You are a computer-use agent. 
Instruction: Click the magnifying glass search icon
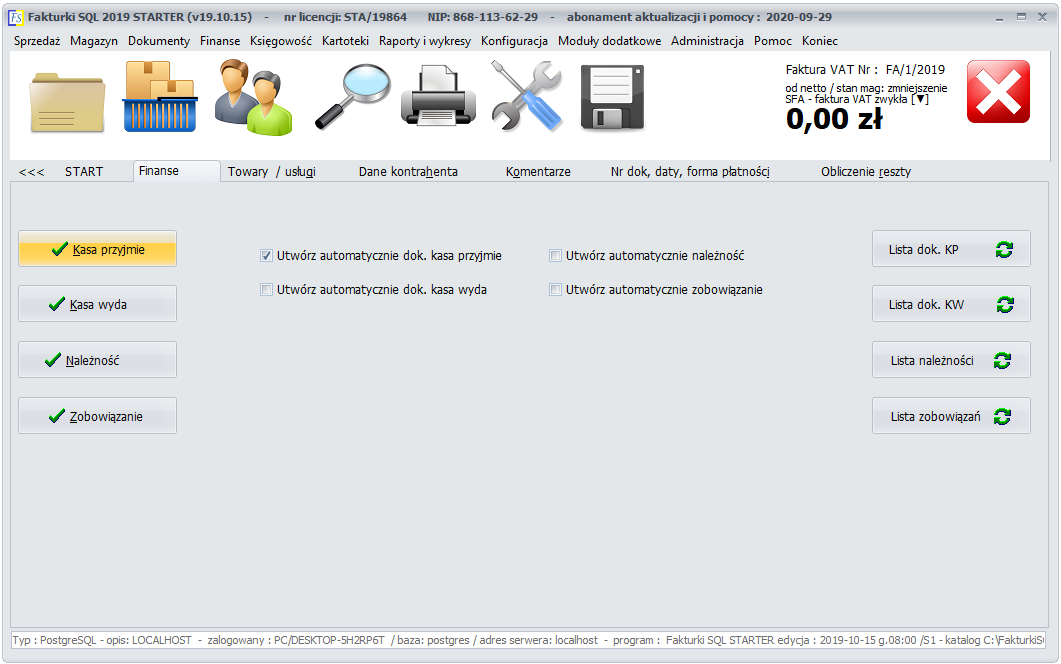coord(353,96)
